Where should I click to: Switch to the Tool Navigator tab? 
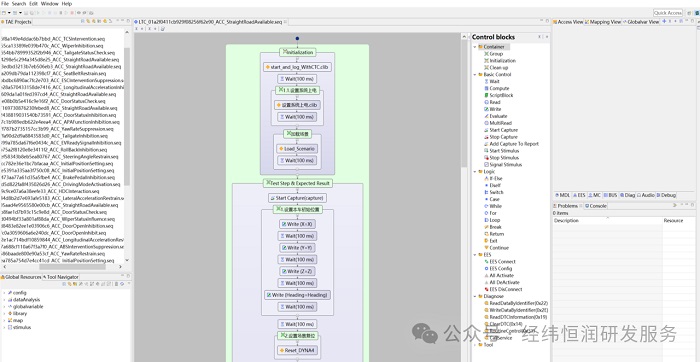click(x=61, y=277)
